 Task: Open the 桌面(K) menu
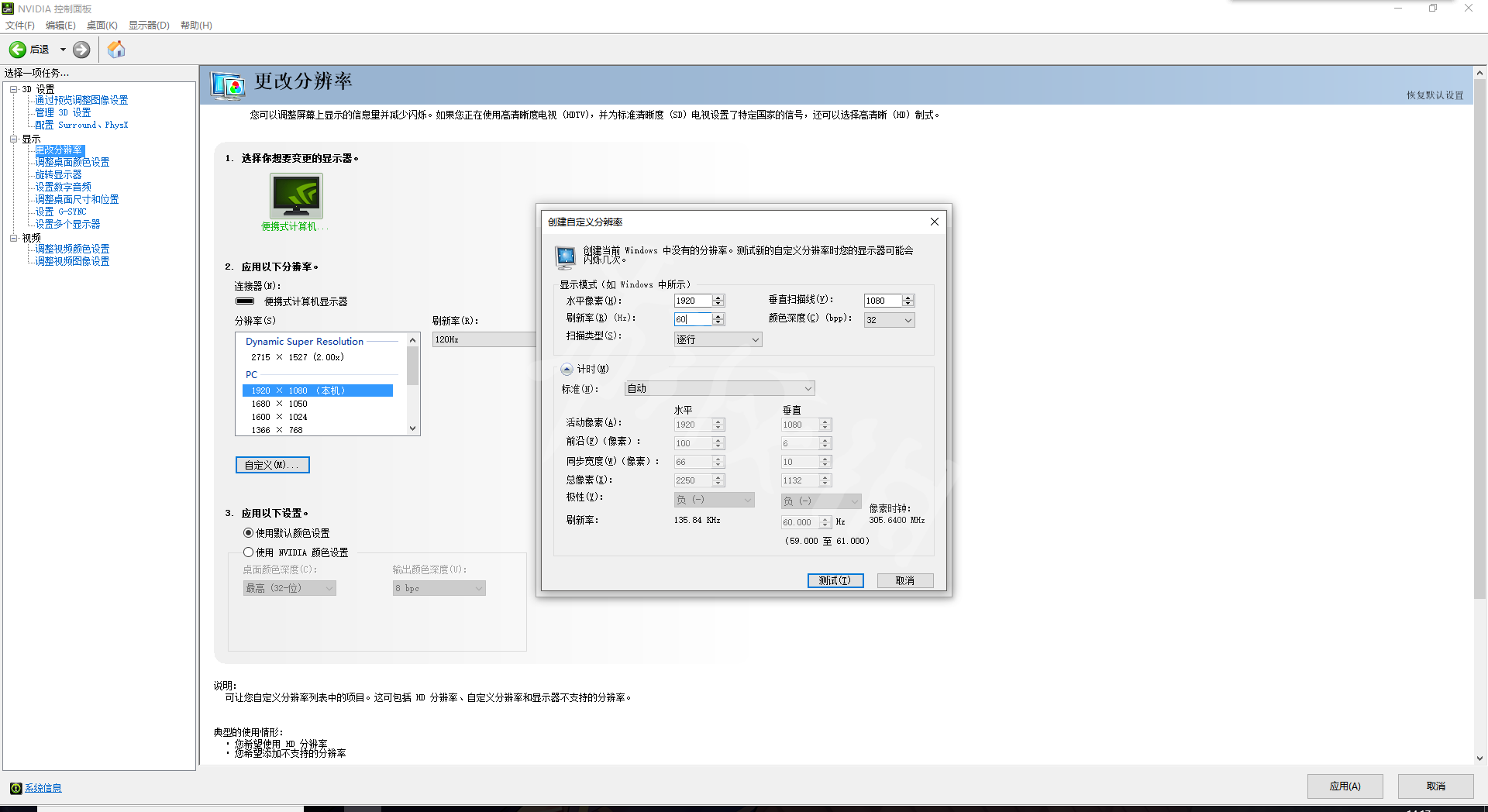tap(102, 26)
